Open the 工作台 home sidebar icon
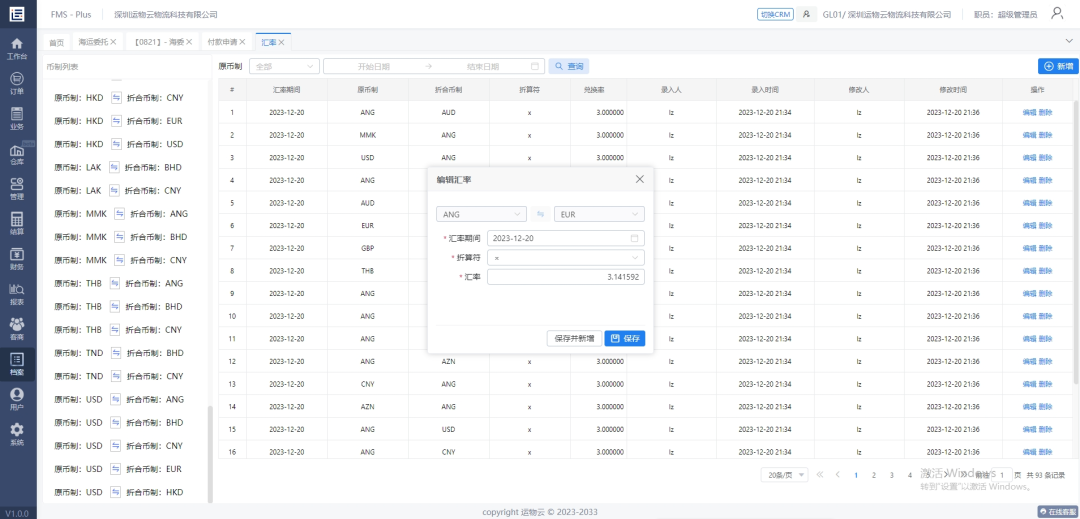Image resolution: width=1080 pixels, height=519 pixels. point(17,48)
